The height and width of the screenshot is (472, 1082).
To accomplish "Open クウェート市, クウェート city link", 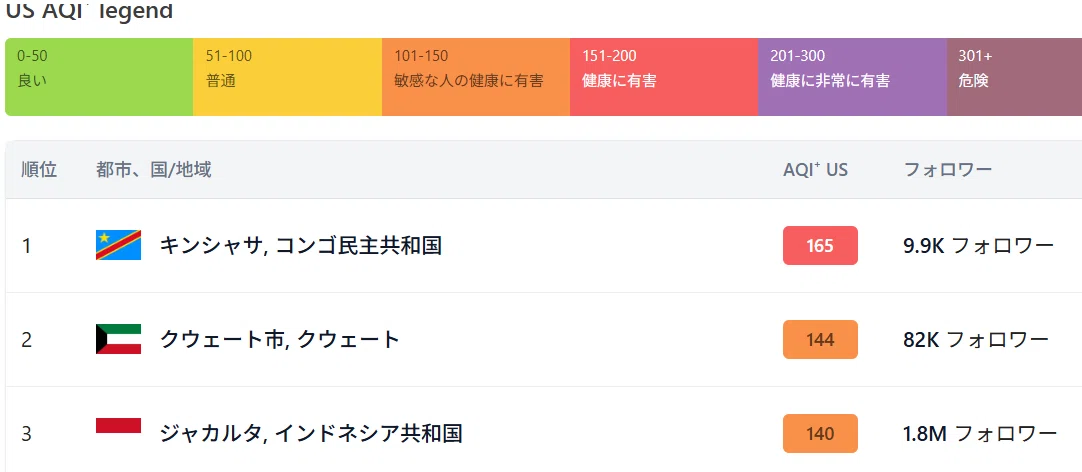I will 279,339.
